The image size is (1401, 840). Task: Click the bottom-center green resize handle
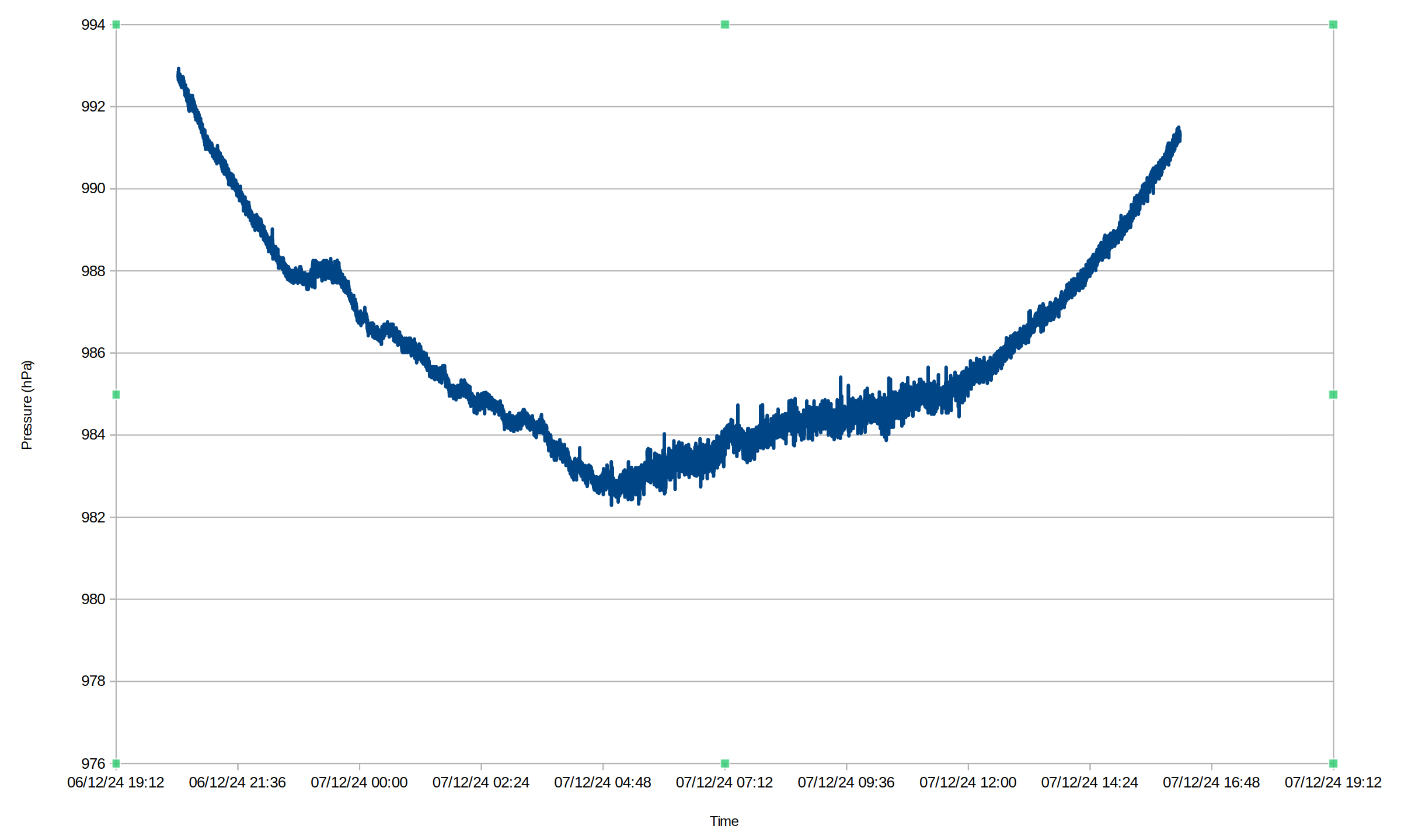724,764
